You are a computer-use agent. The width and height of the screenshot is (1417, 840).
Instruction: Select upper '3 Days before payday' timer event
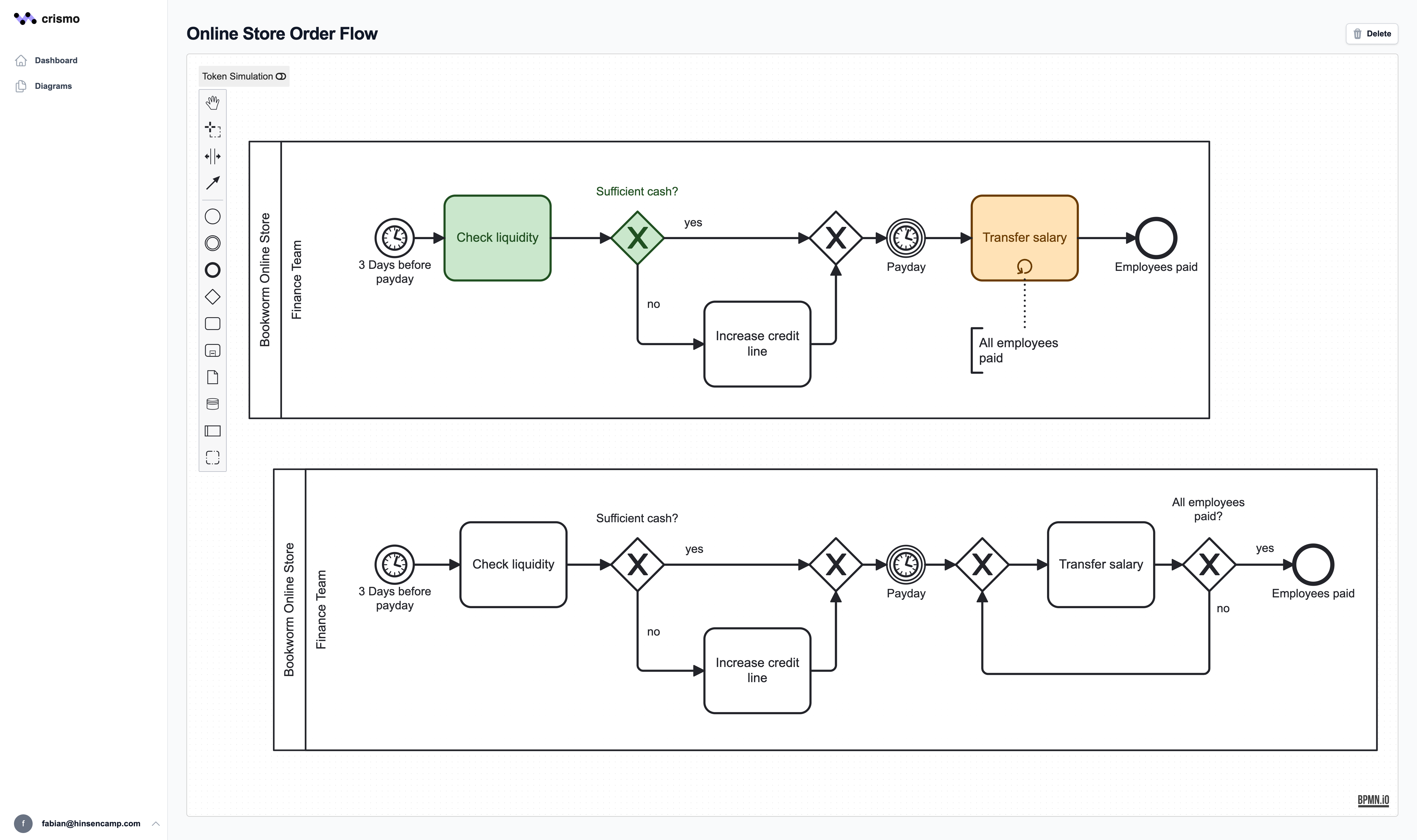click(394, 238)
